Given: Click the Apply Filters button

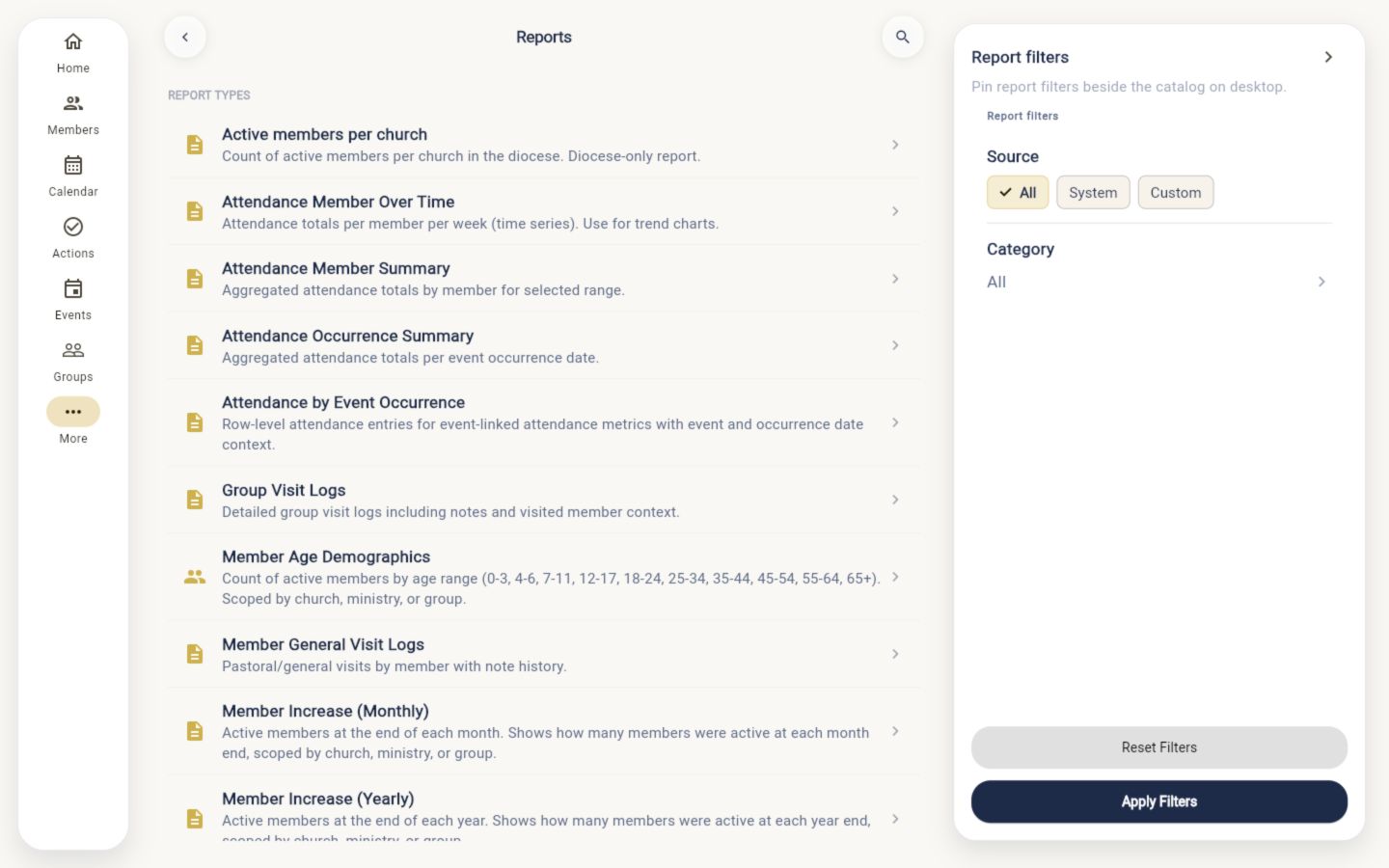Looking at the screenshot, I should 1159,801.
